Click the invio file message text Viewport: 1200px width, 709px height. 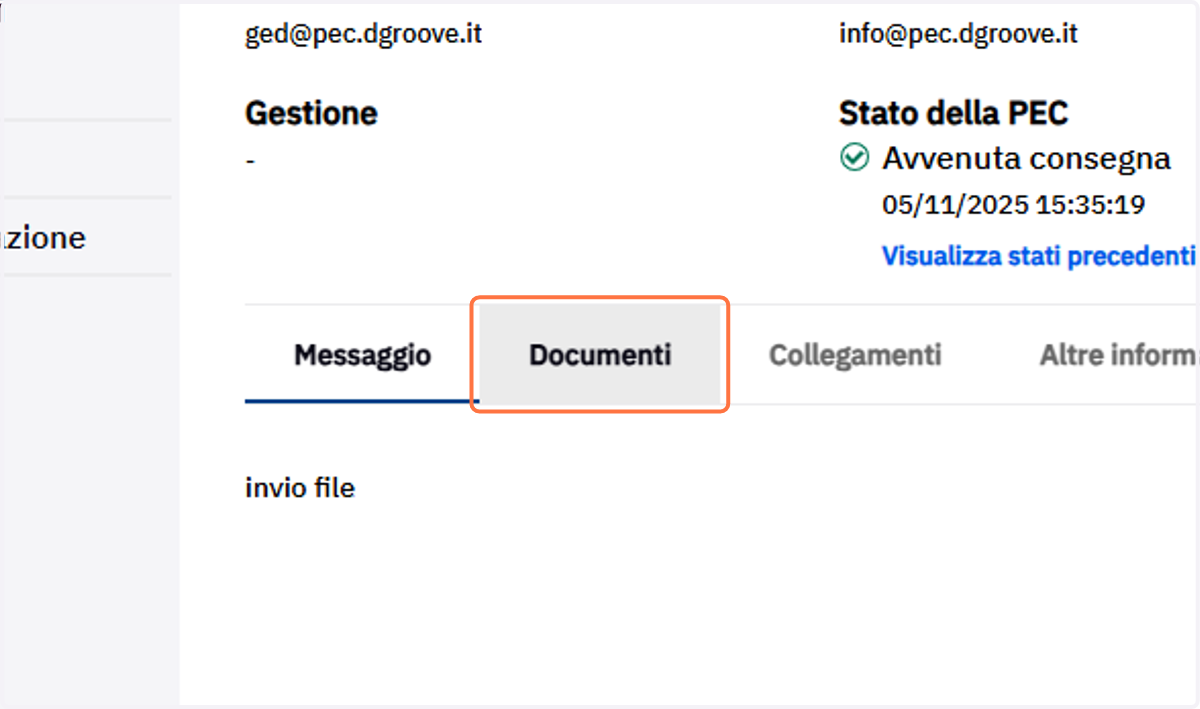click(x=300, y=489)
